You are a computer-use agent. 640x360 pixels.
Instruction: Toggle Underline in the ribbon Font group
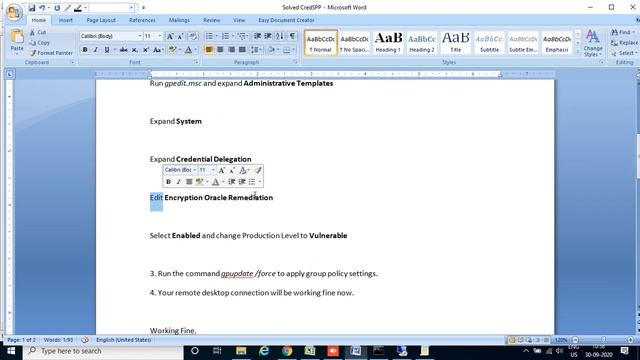(x=107, y=50)
